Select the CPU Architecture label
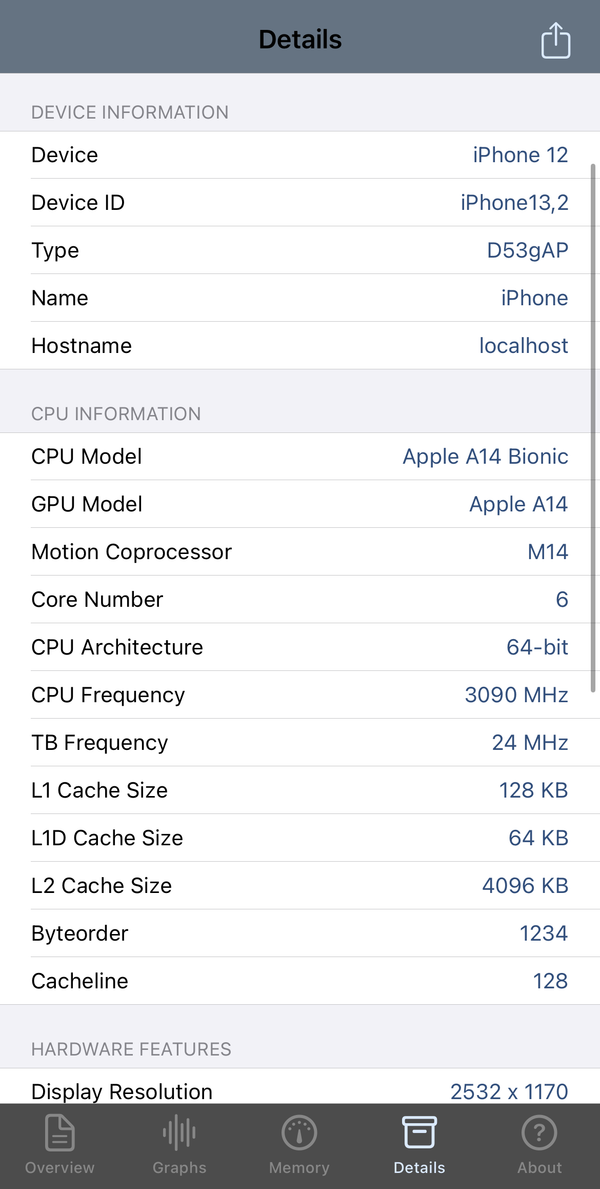The width and height of the screenshot is (600, 1189). click(x=117, y=648)
